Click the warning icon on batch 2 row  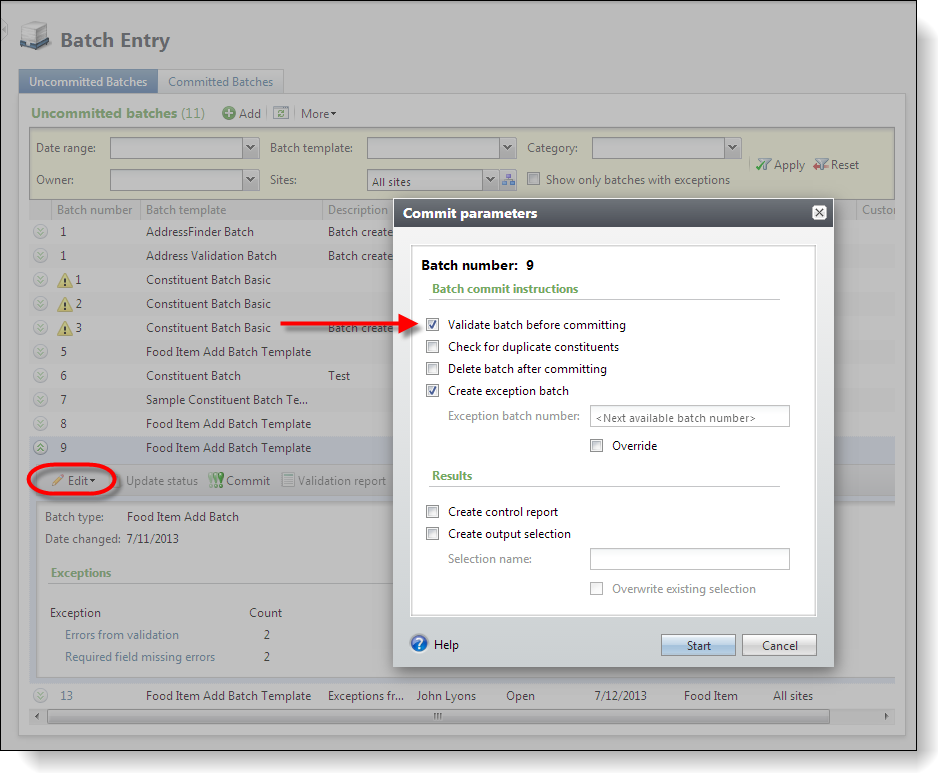[65, 304]
